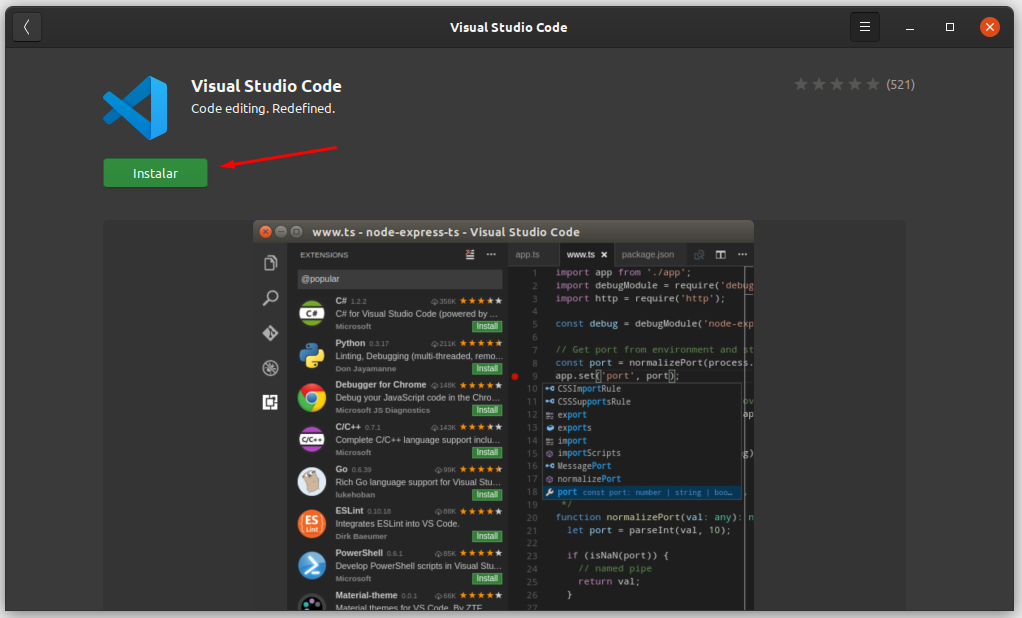Click the Split Editor icon above the code
The image size is (1022, 618).
pos(721,255)
